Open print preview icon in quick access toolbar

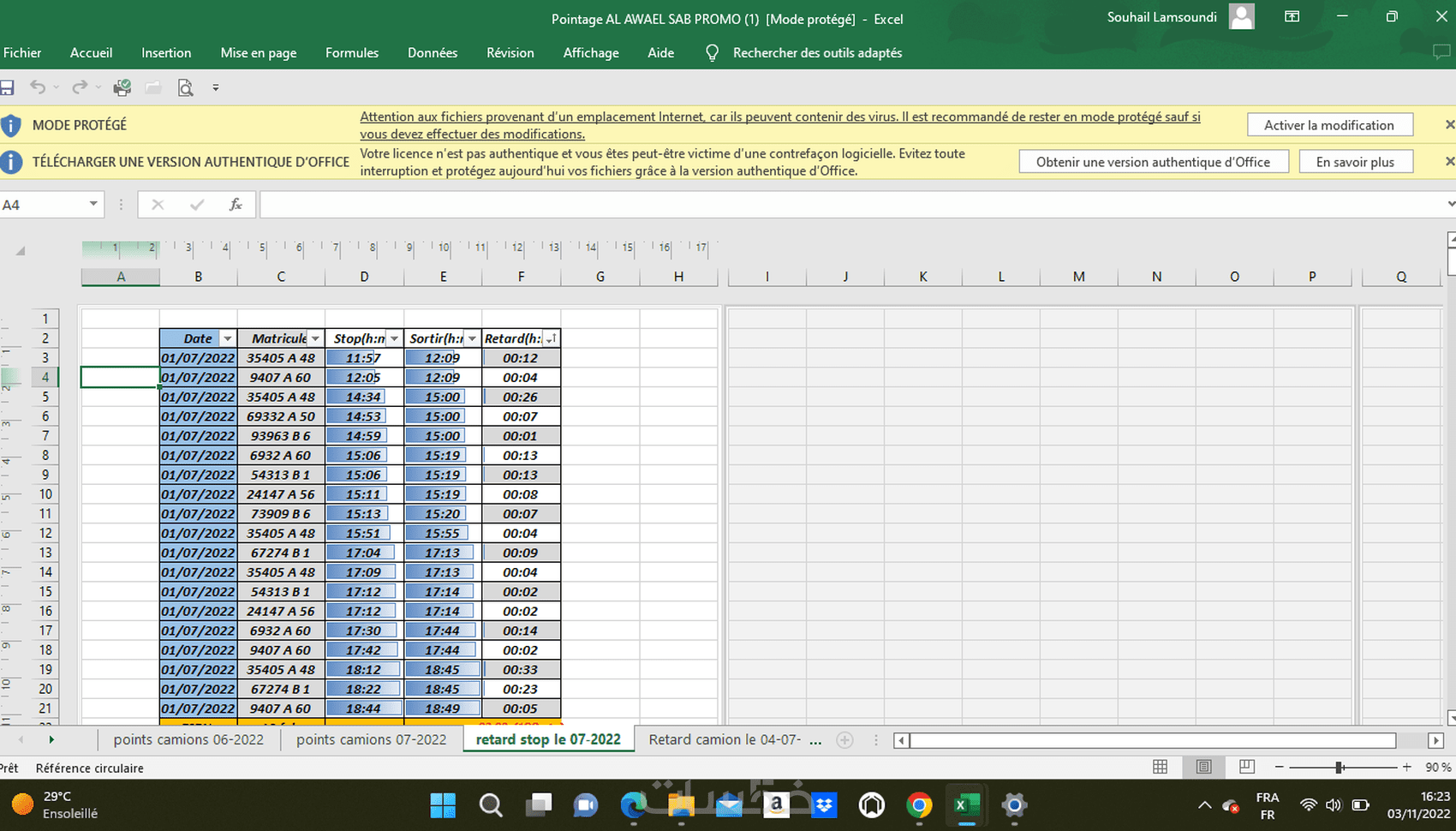click(185, 87)
